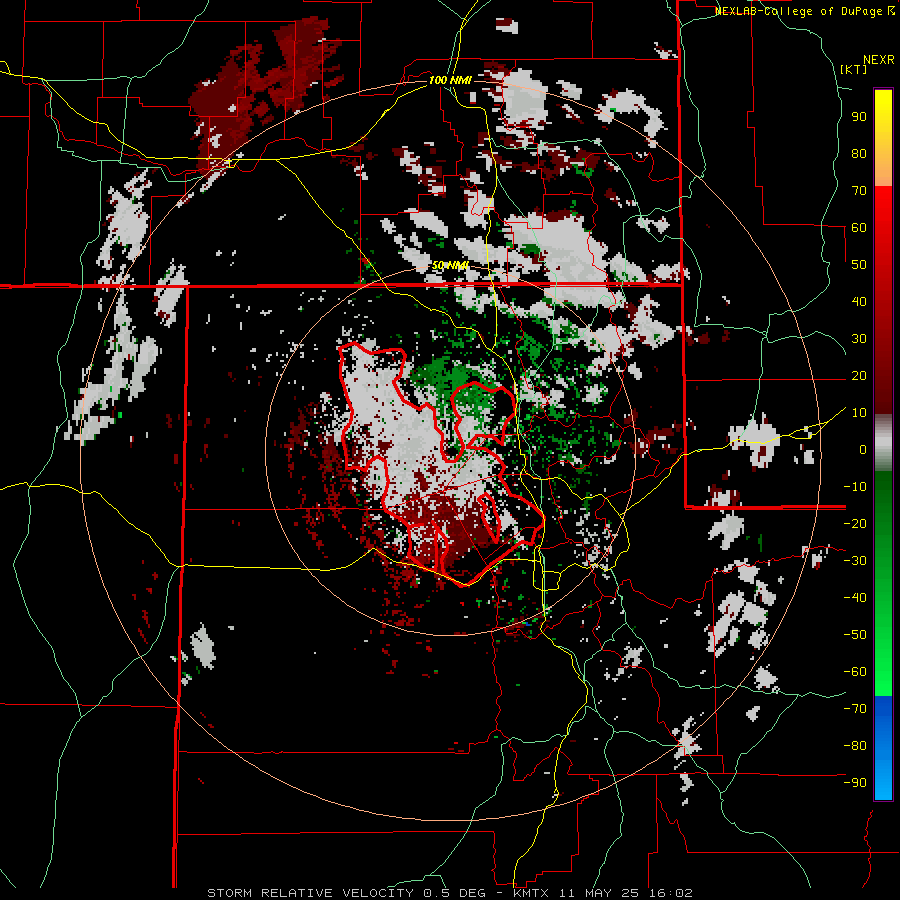Viewport: 900px width, 900px height.
Task: Click the "-80" scale value
Action: pos(855,746)
